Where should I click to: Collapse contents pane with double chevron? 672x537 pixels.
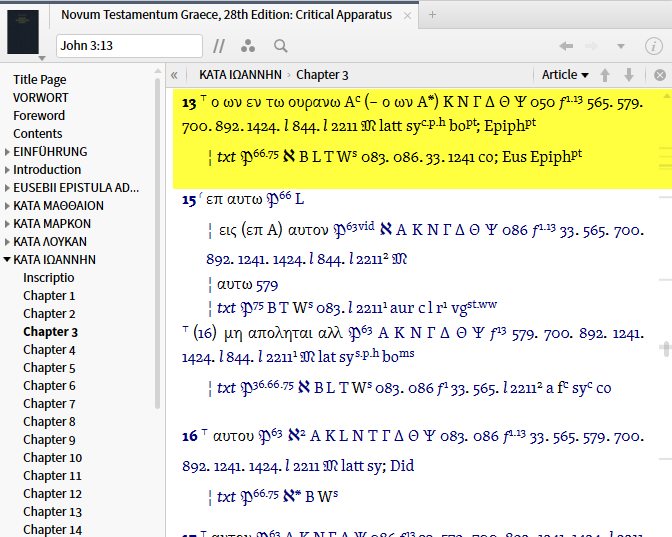point(174,75)
